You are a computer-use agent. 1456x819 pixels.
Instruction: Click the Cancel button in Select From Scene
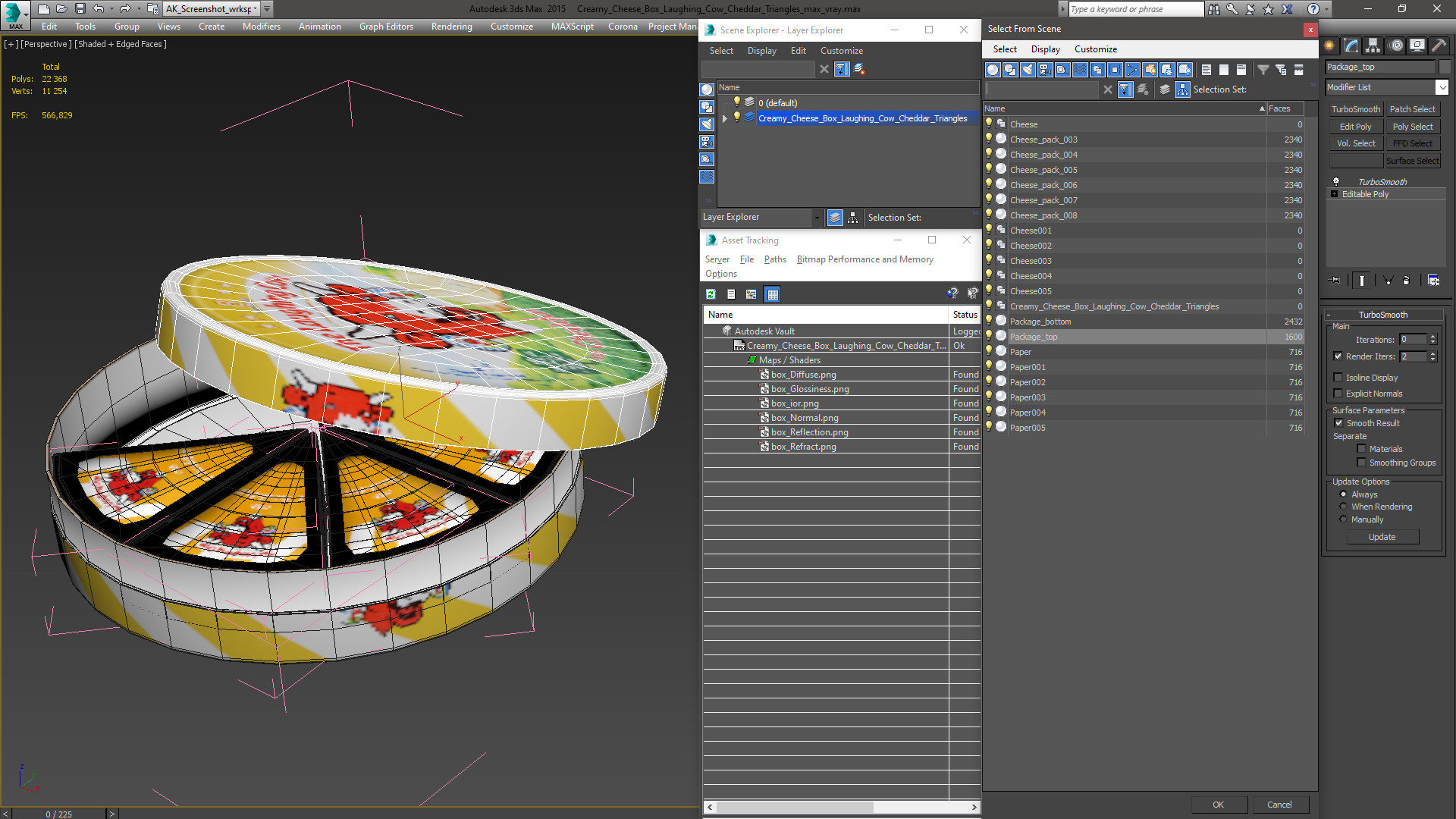coord(1279,805)
